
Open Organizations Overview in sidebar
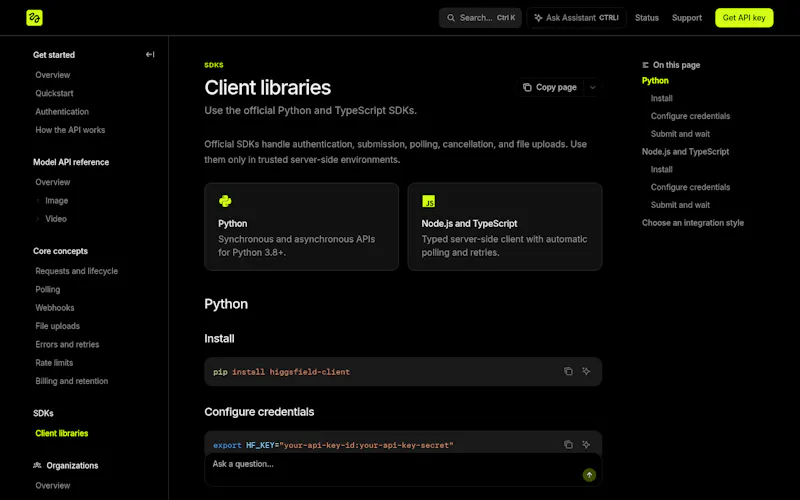tap(53, 486)
